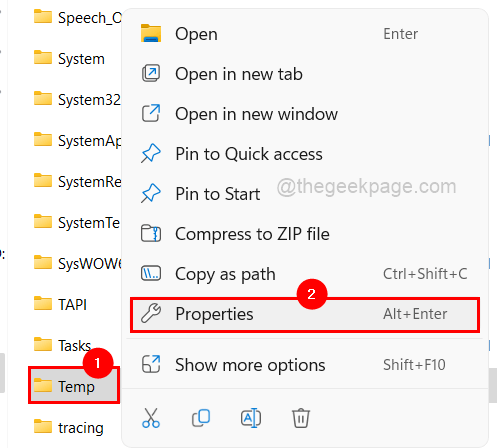Image resolution: width=497 pixels, height=448 pixels.
Task: Click the pin icon next to Pin to Start
Action: tap(151, 193)
